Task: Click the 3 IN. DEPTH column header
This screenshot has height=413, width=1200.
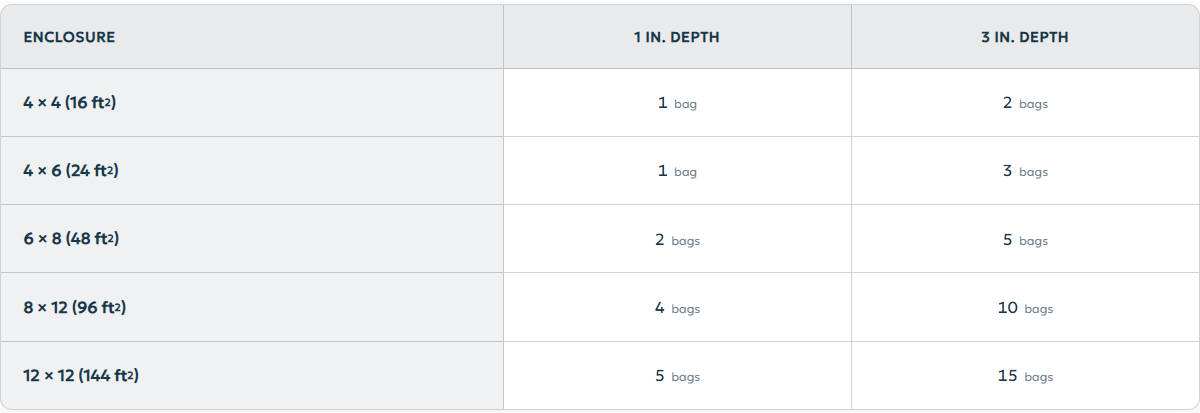Action: pos(1025,38)
